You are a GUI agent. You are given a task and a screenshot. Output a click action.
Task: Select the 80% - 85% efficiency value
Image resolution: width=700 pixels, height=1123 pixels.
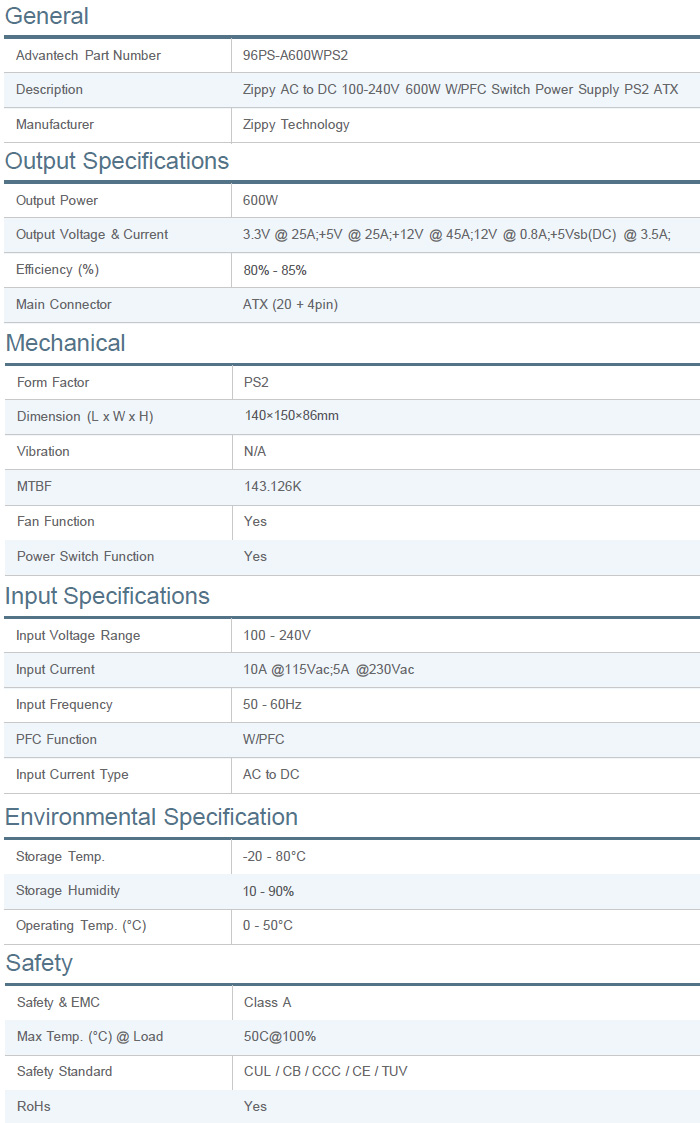(x=274, y=270)
